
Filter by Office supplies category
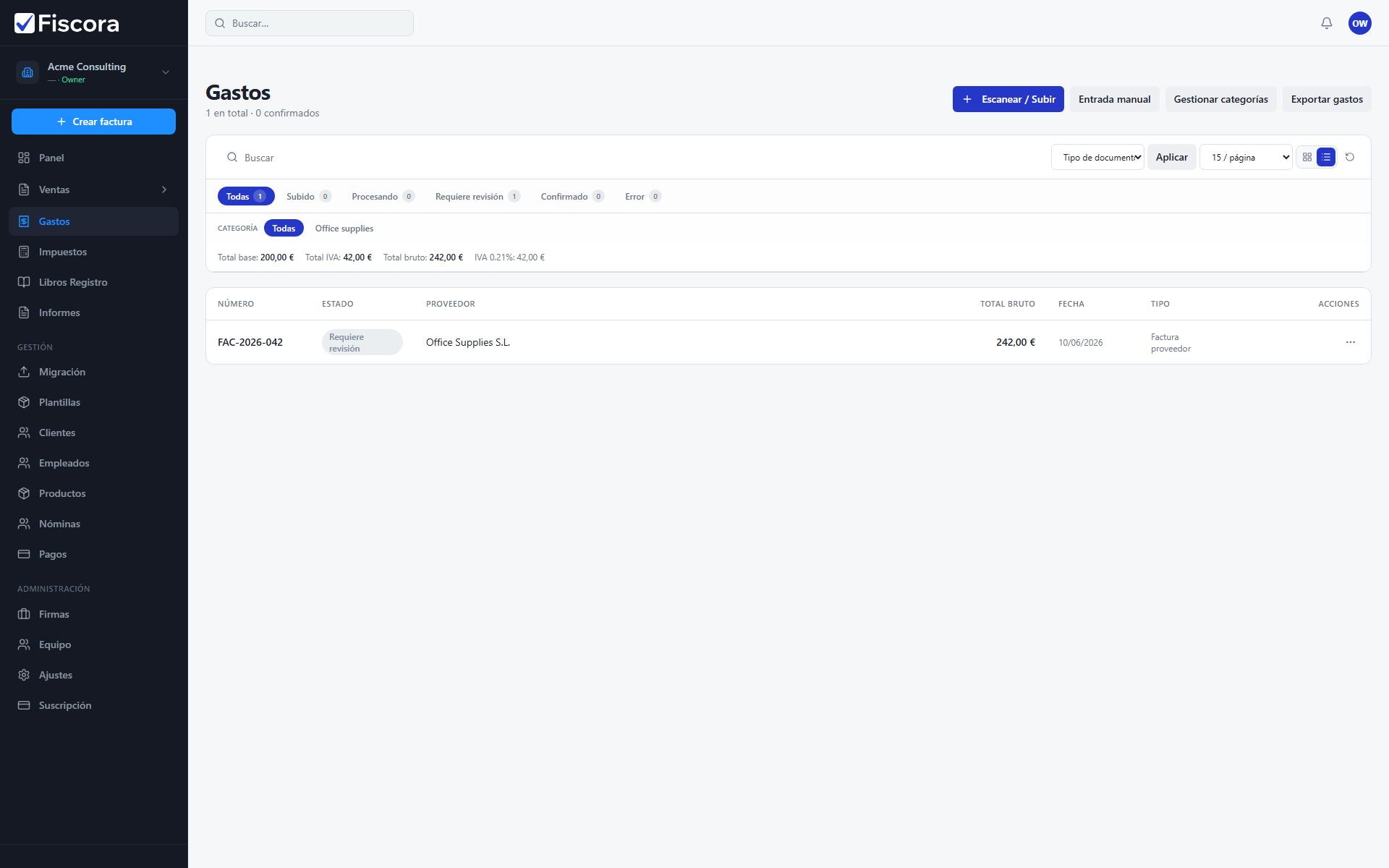pos(344,228)
